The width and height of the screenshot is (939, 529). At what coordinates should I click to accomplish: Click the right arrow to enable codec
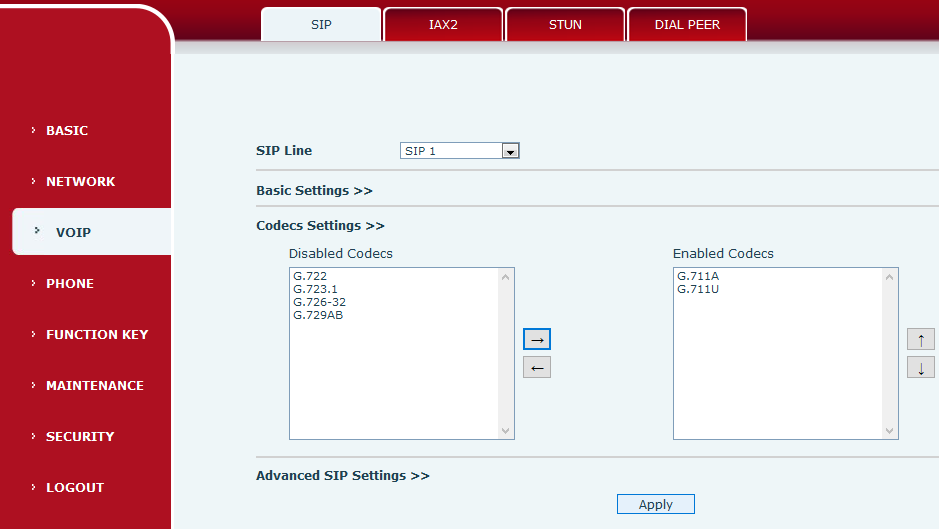(x=537, y=339)
